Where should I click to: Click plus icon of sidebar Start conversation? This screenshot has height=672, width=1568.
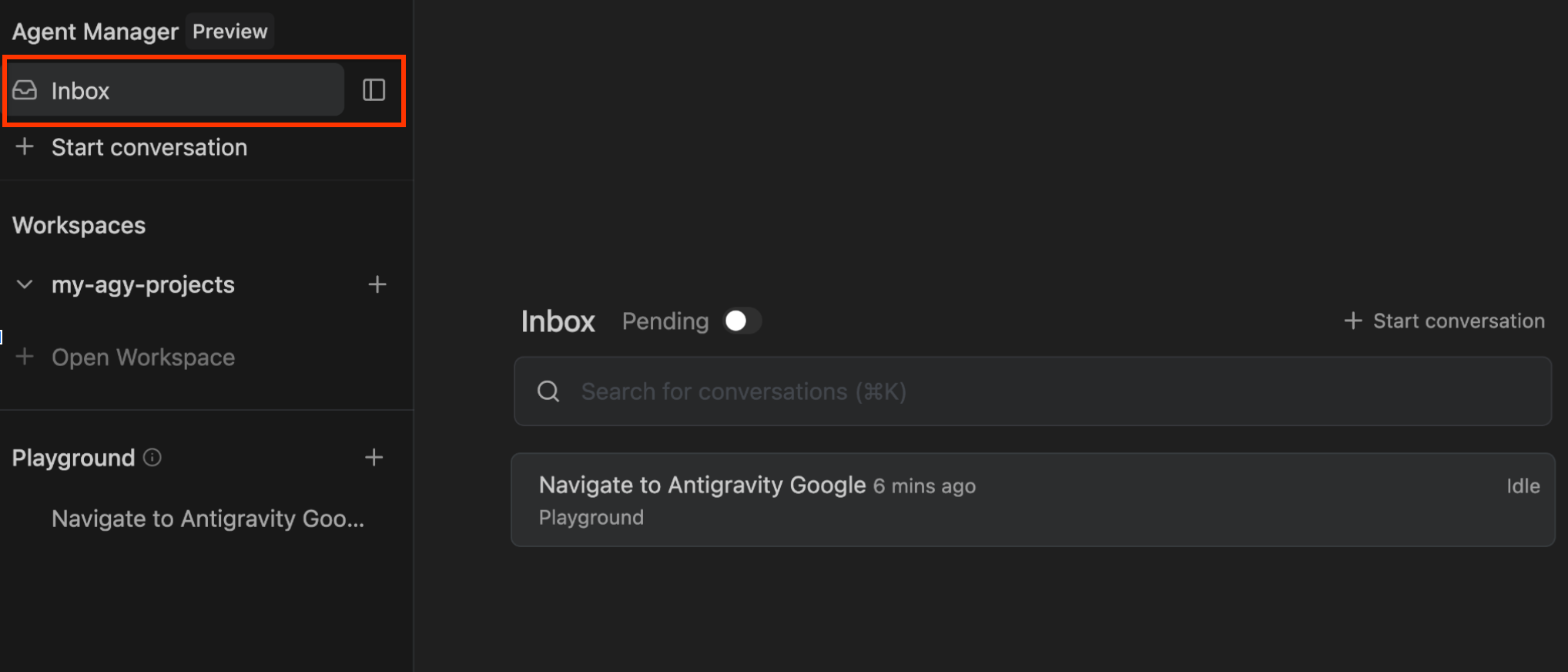25,147
